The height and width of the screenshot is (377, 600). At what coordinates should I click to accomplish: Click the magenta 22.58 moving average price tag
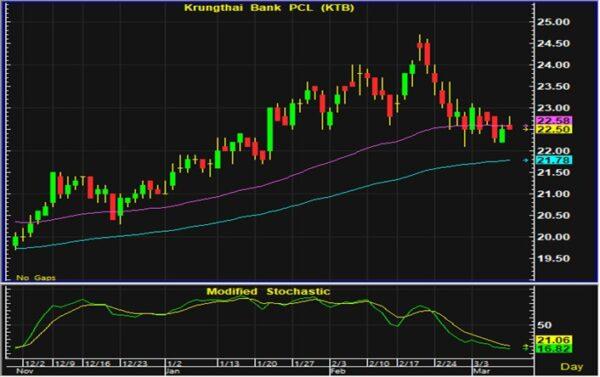coord(554,121)
